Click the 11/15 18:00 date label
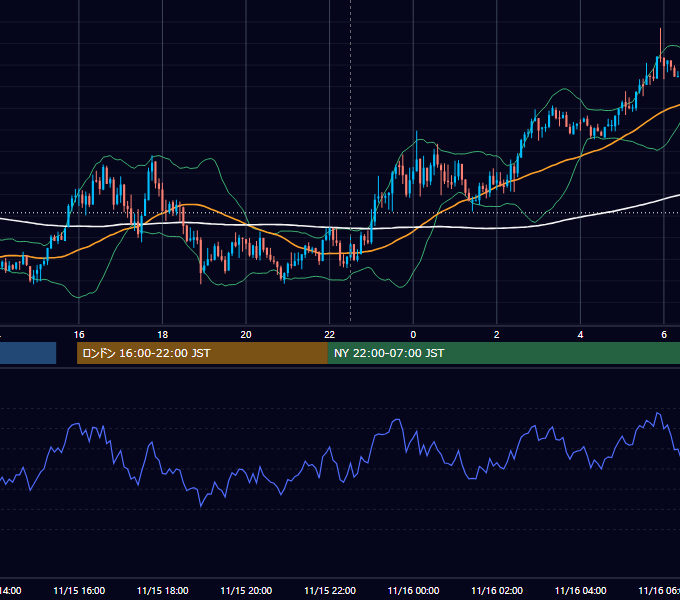Viewport: 680px width, 600px height. click(163, 590)
